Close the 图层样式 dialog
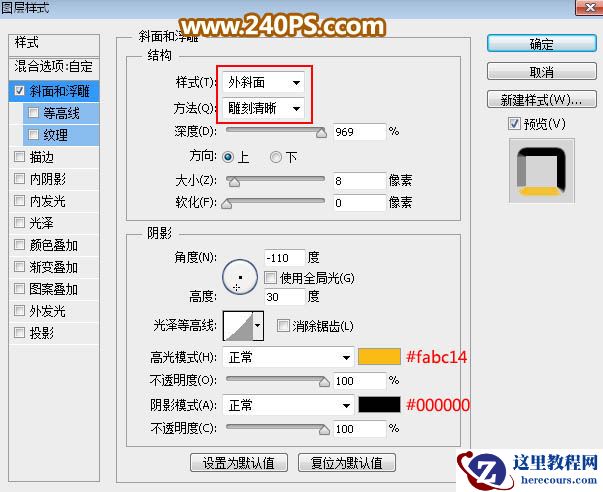The width and height of the screenshot is (603, 492). click(589, 7)
